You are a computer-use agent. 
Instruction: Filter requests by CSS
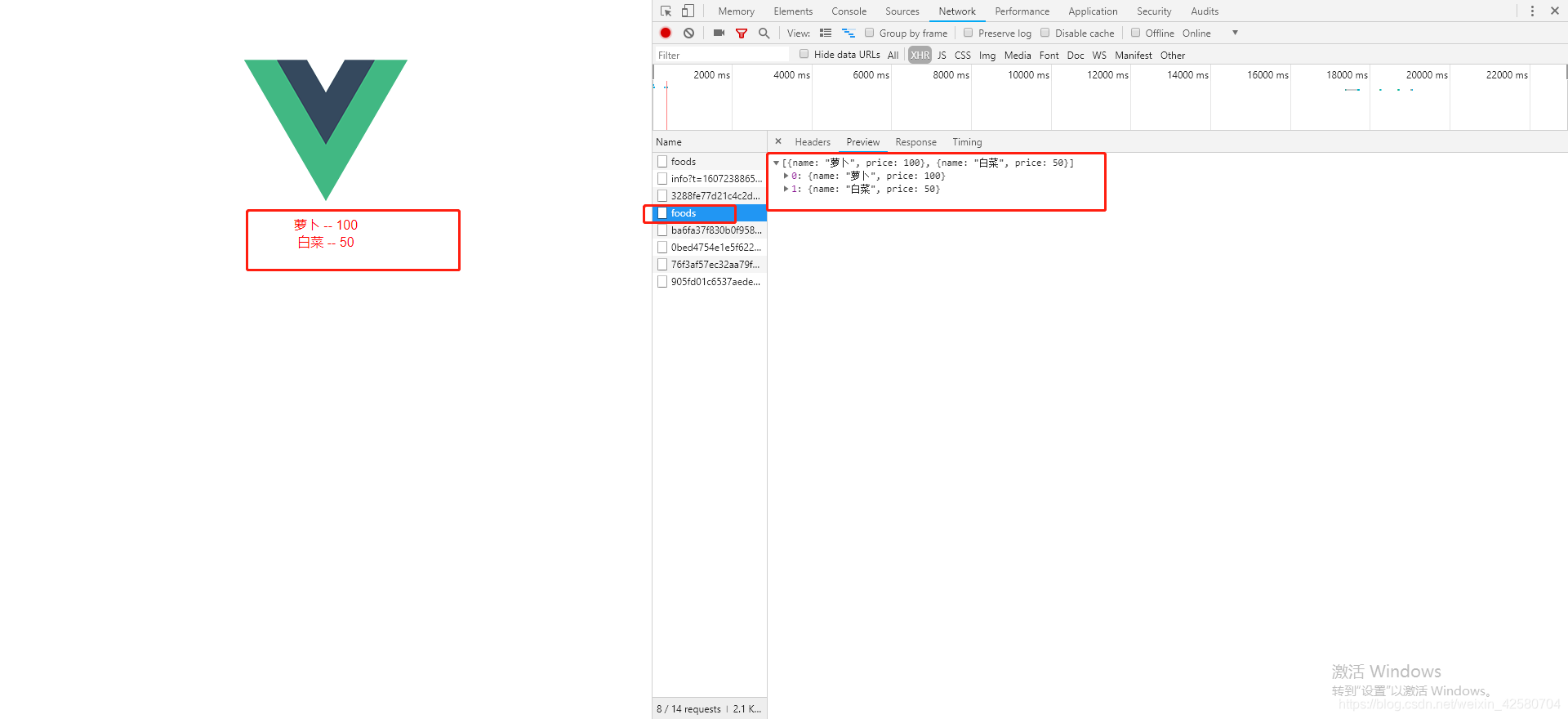point(963,56)
